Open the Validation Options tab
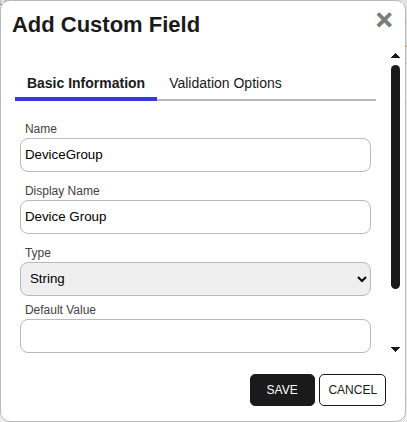The image size is (407, 422). 225,83
